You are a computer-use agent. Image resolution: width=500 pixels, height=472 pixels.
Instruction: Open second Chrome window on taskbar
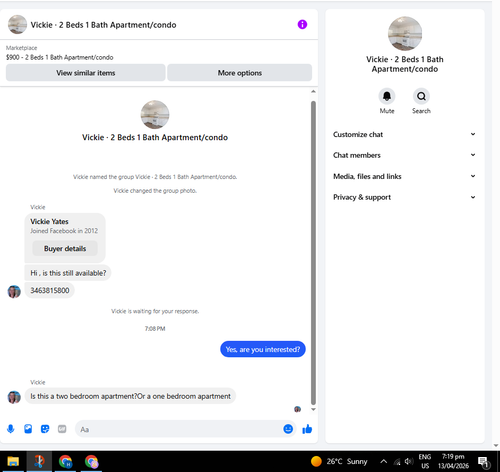91,461
